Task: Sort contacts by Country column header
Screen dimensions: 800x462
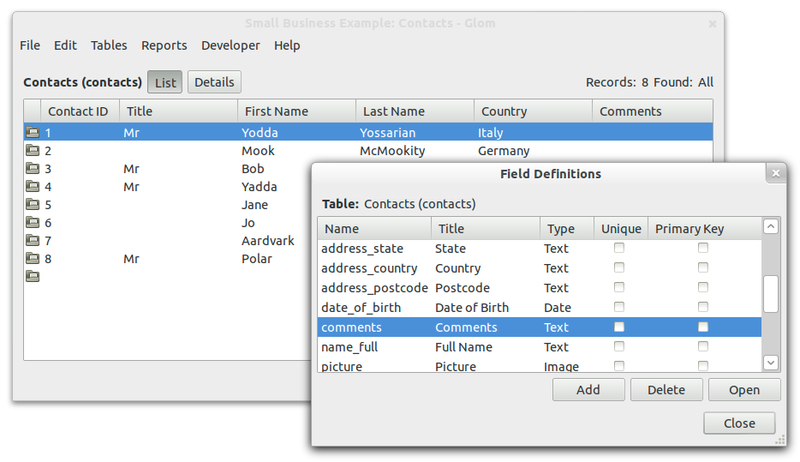Action: click(x=533, y=111)
